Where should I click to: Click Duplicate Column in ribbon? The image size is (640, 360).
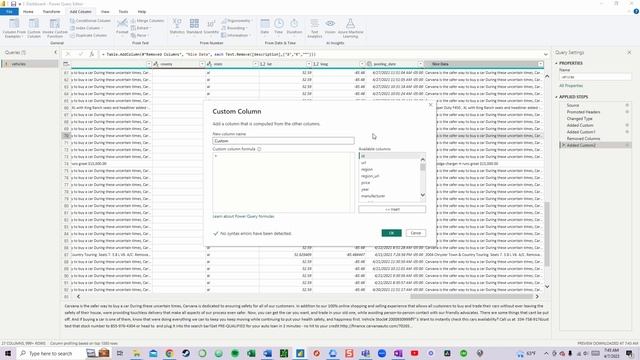[x=88, y=36]
